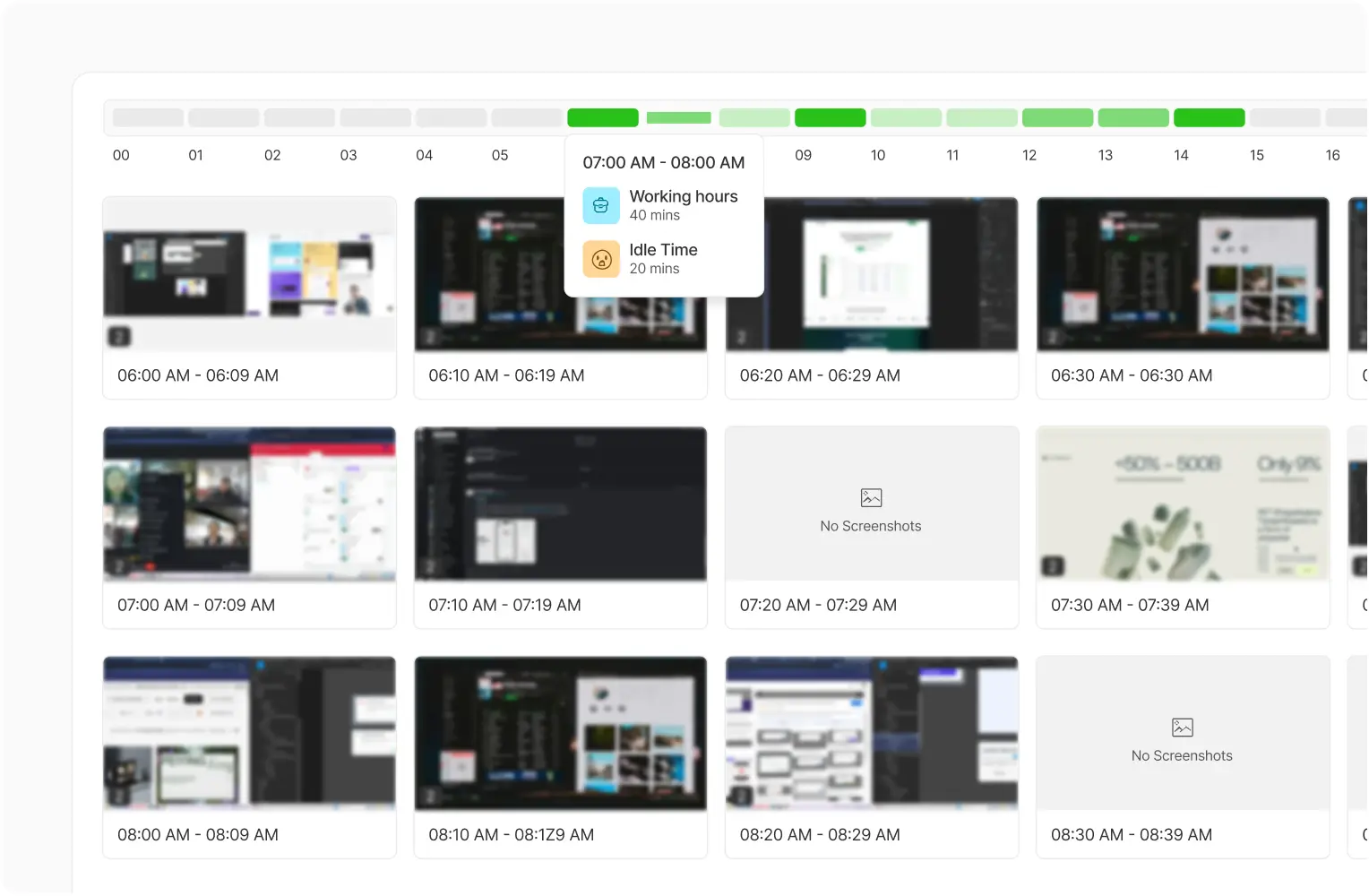
Task: Click the 06:20 AM - 06:29 AM caption
Action: click(x=820, y=375)
